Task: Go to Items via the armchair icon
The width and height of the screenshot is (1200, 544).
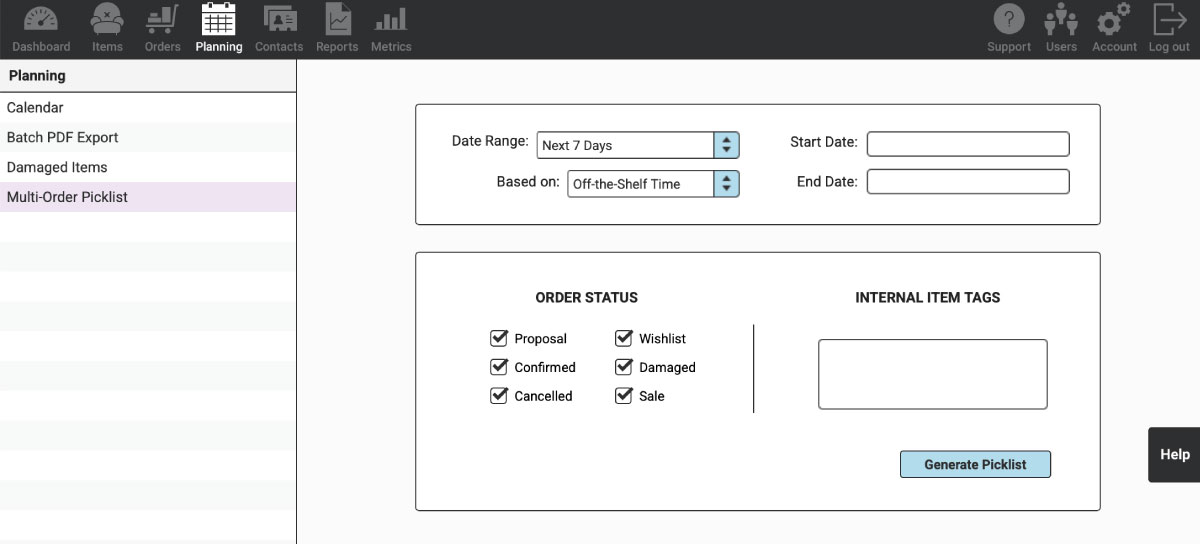Action: point(107,20)
